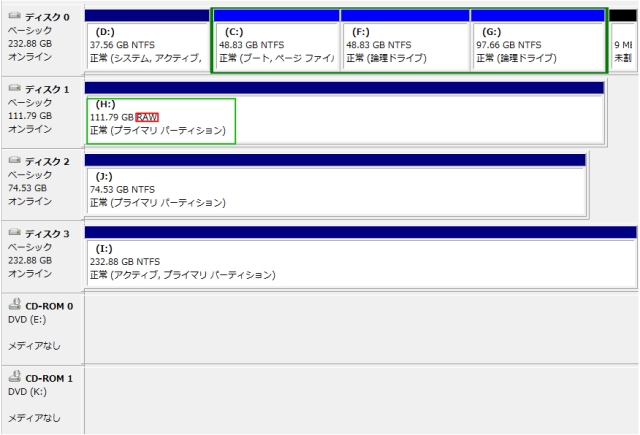Image resolution: width=640 pixels, height=435 pixels.
Task: Click the 74.53 GB size under ディスク 2
Action: 27,188
